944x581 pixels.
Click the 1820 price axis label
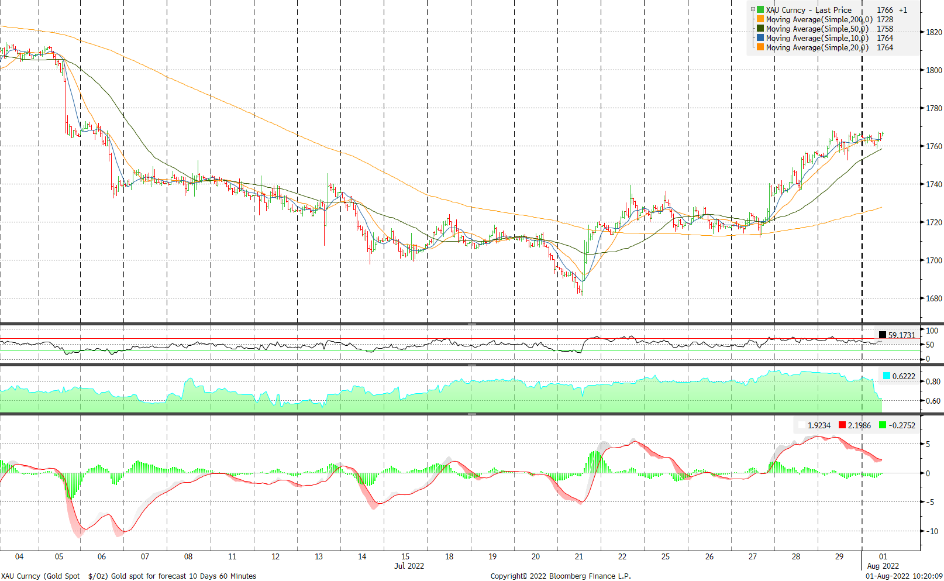pyautogui.click(x=934, y=32)
